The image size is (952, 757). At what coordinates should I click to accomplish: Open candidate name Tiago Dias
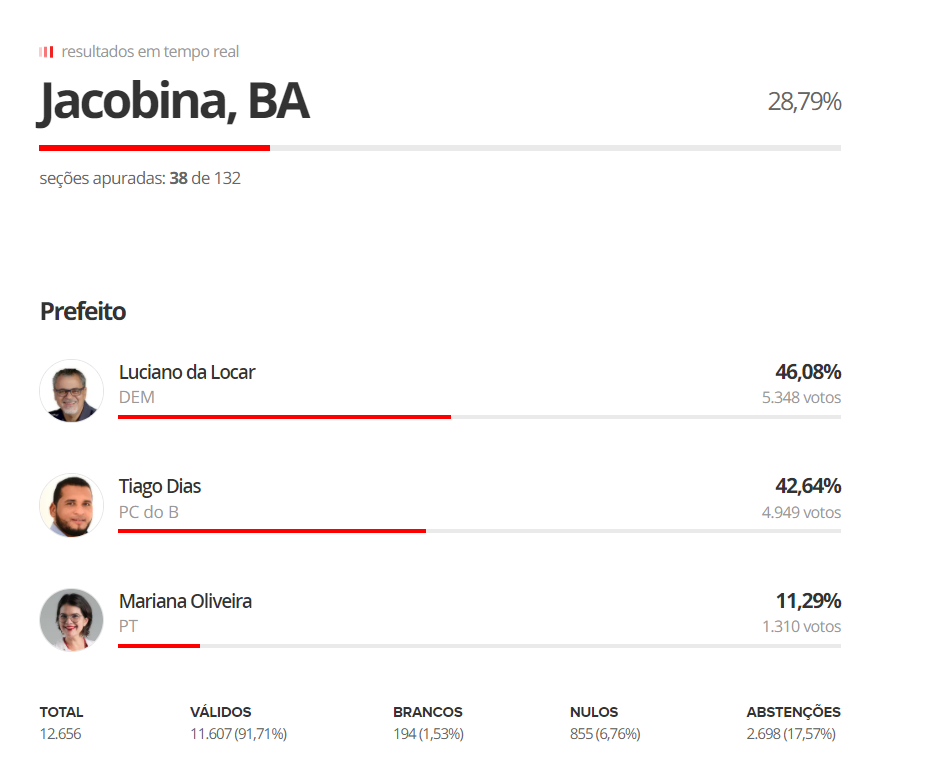(160, 487)
